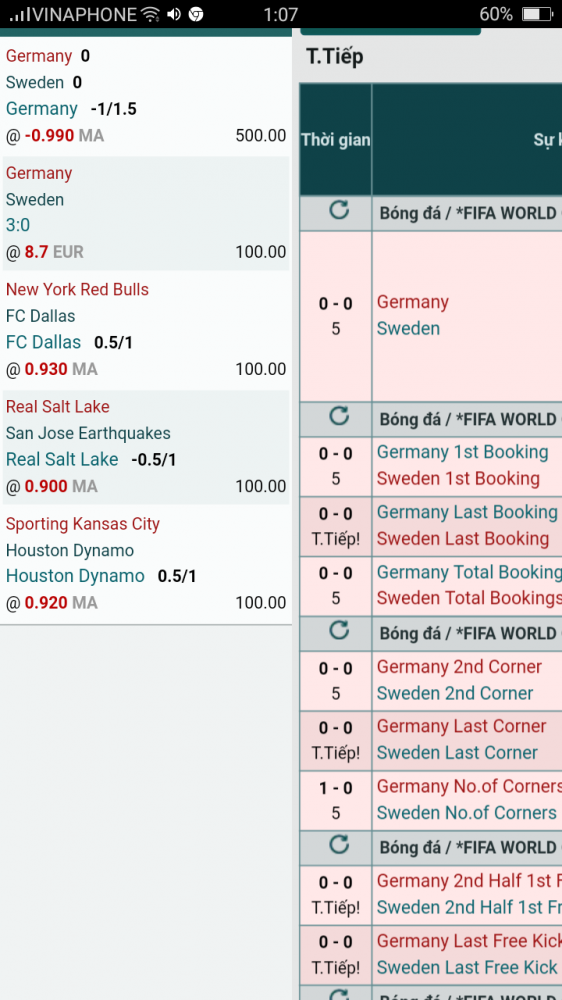
Task: Open the Germany match link in live table
Action: (413, 302)
